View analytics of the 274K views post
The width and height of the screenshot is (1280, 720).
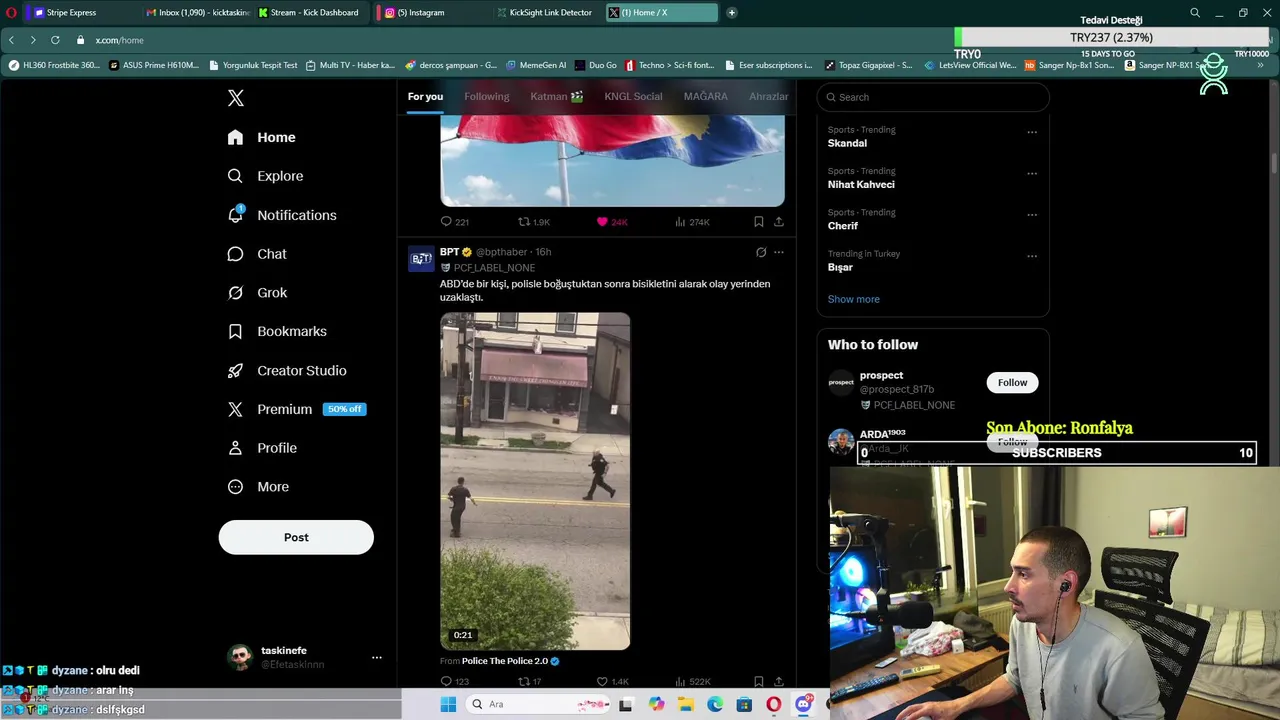[x=692, y=222]
